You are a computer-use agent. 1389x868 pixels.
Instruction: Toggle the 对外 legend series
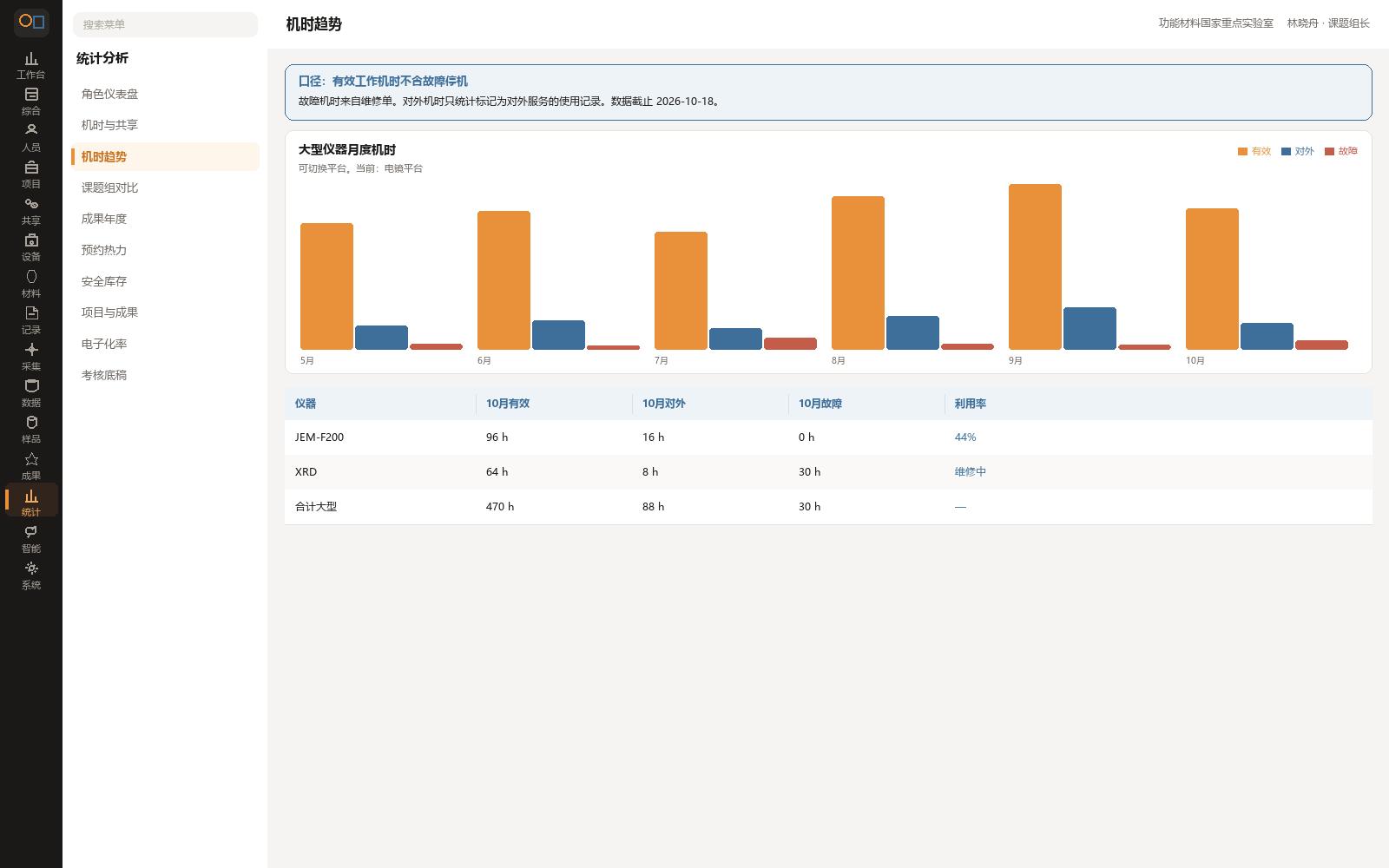(1298, 151)
